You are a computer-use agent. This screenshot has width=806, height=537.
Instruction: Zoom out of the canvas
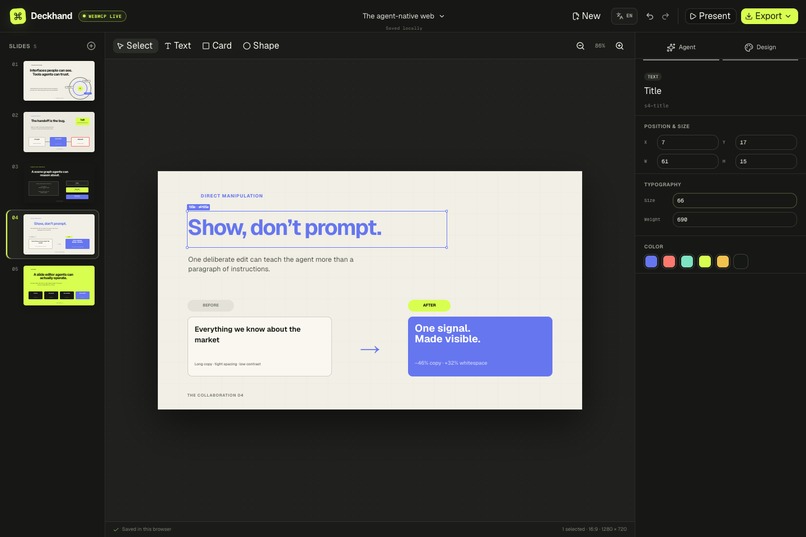pos(580,46)
